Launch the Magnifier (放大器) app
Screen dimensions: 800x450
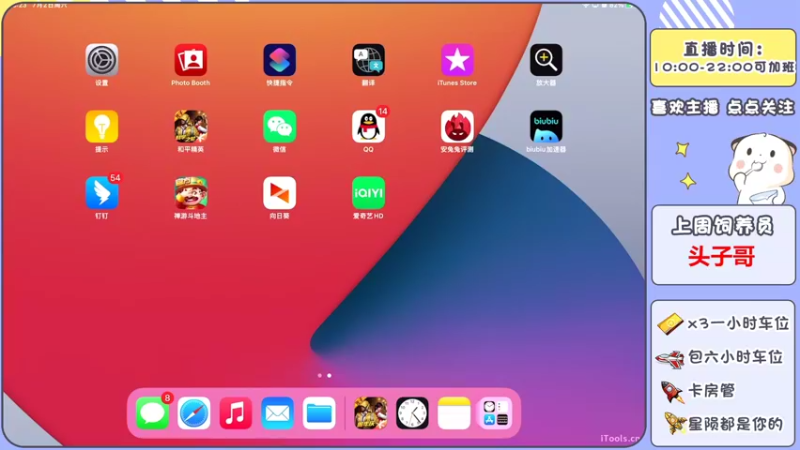tap(546, 60)
